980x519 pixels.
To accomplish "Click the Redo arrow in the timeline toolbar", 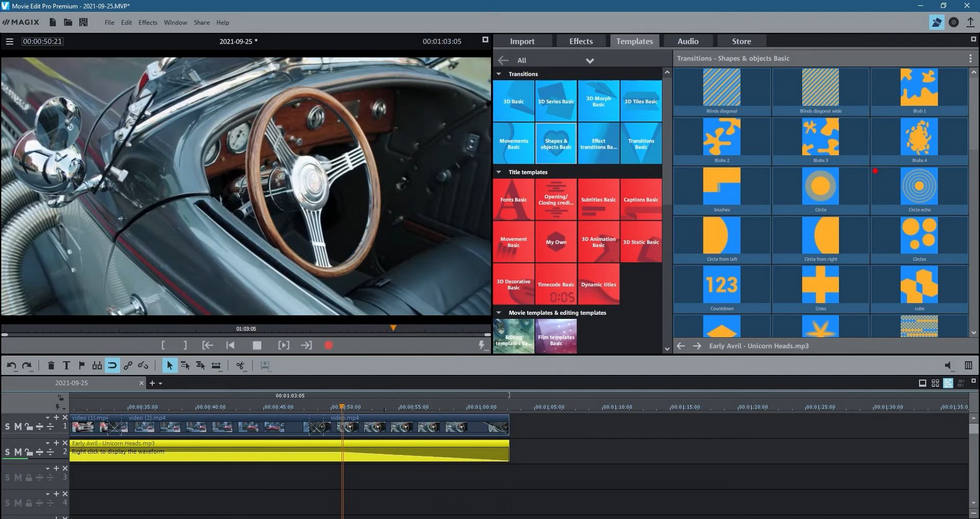I will (x=27, y=366).
